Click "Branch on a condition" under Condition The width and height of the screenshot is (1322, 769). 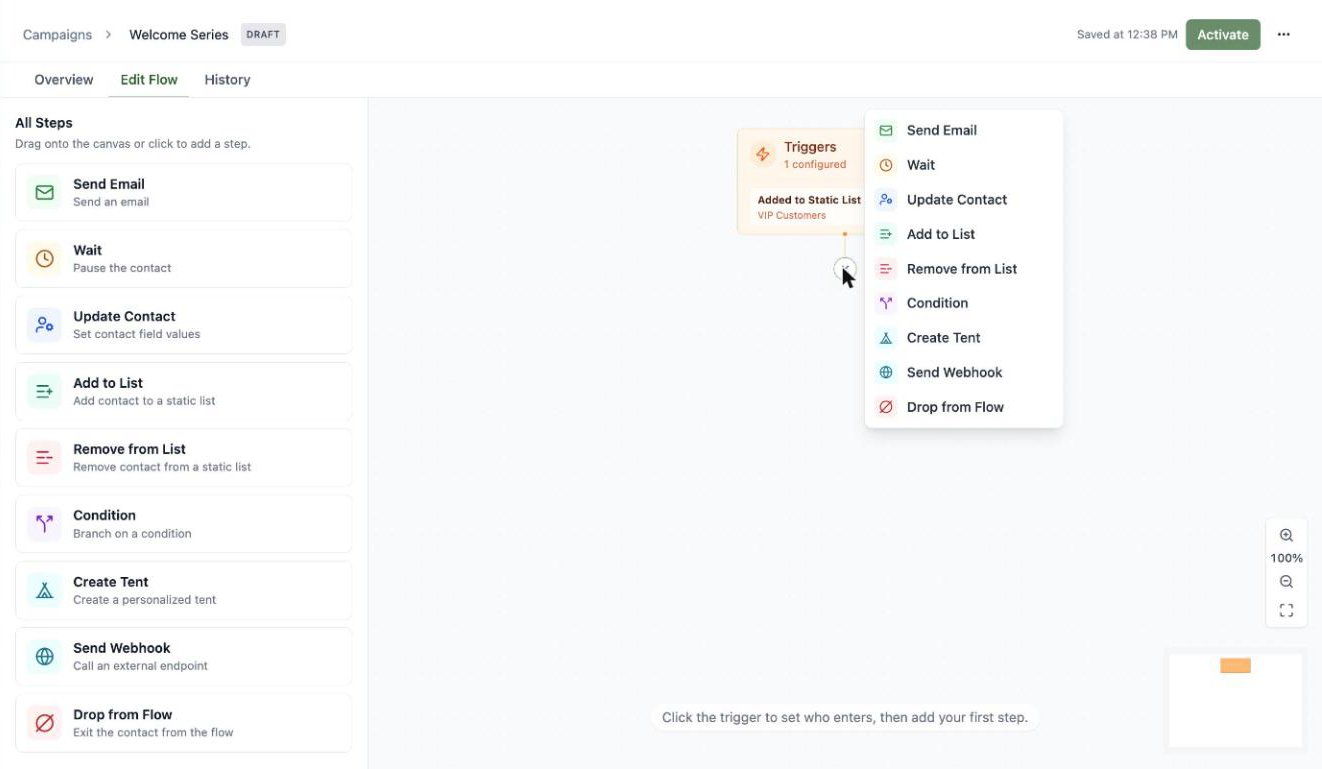(132, 533)
